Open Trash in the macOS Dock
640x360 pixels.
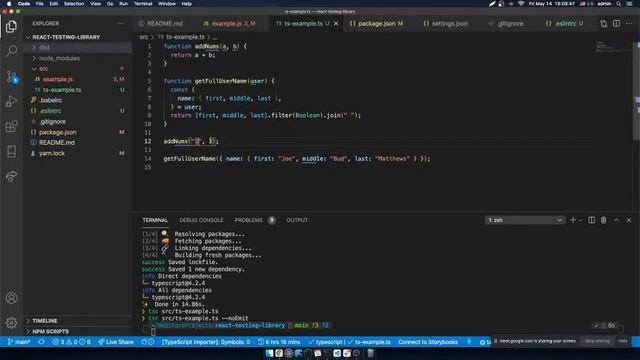click(x=370, y=353)
